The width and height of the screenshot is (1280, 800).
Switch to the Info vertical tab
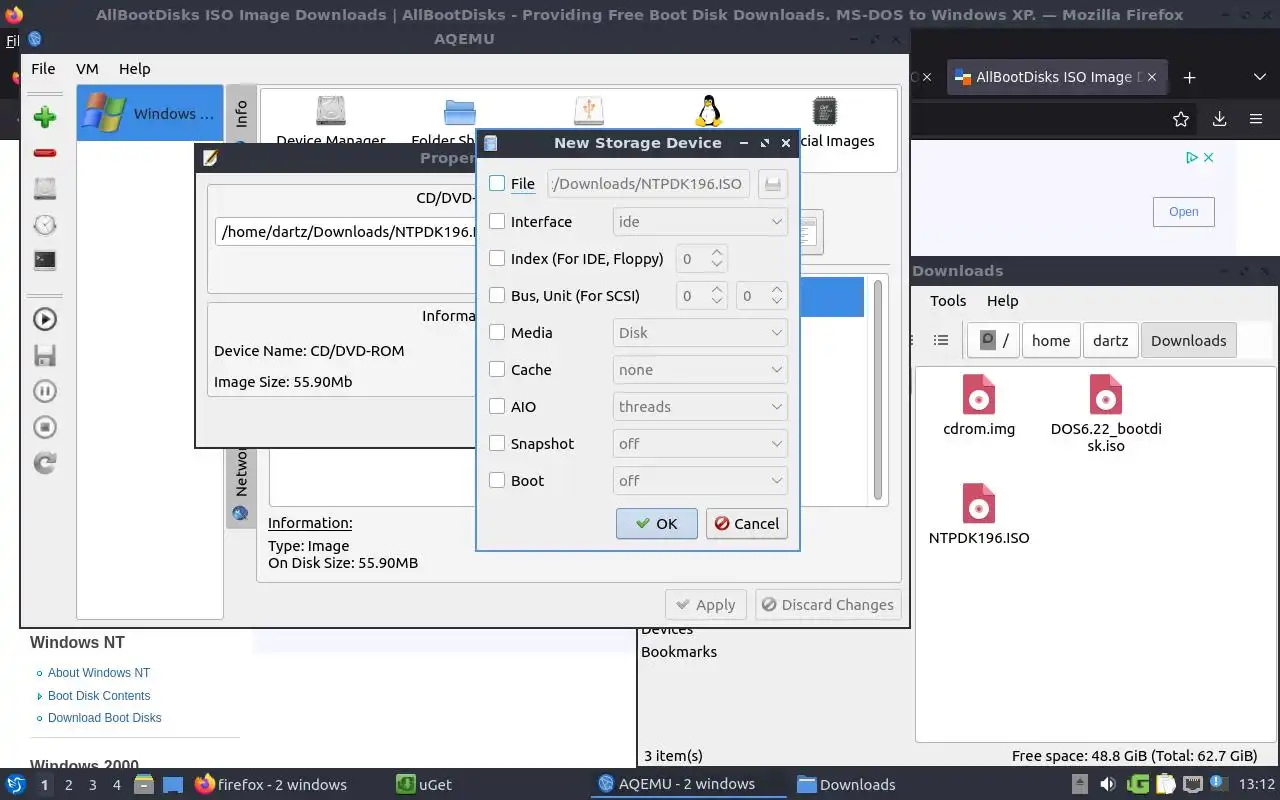pos(241,114)
